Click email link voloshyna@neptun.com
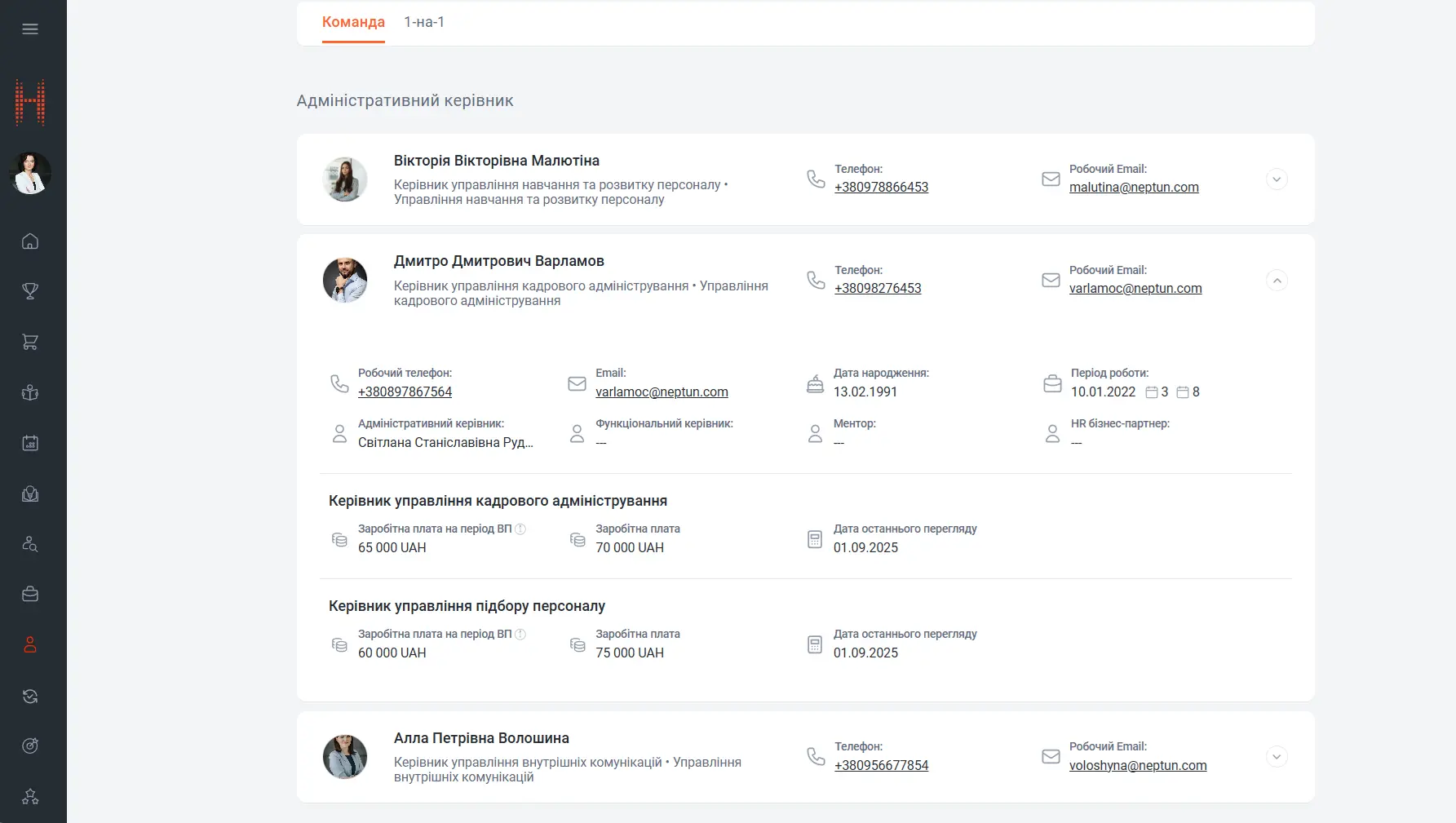 coord(1138,766)
